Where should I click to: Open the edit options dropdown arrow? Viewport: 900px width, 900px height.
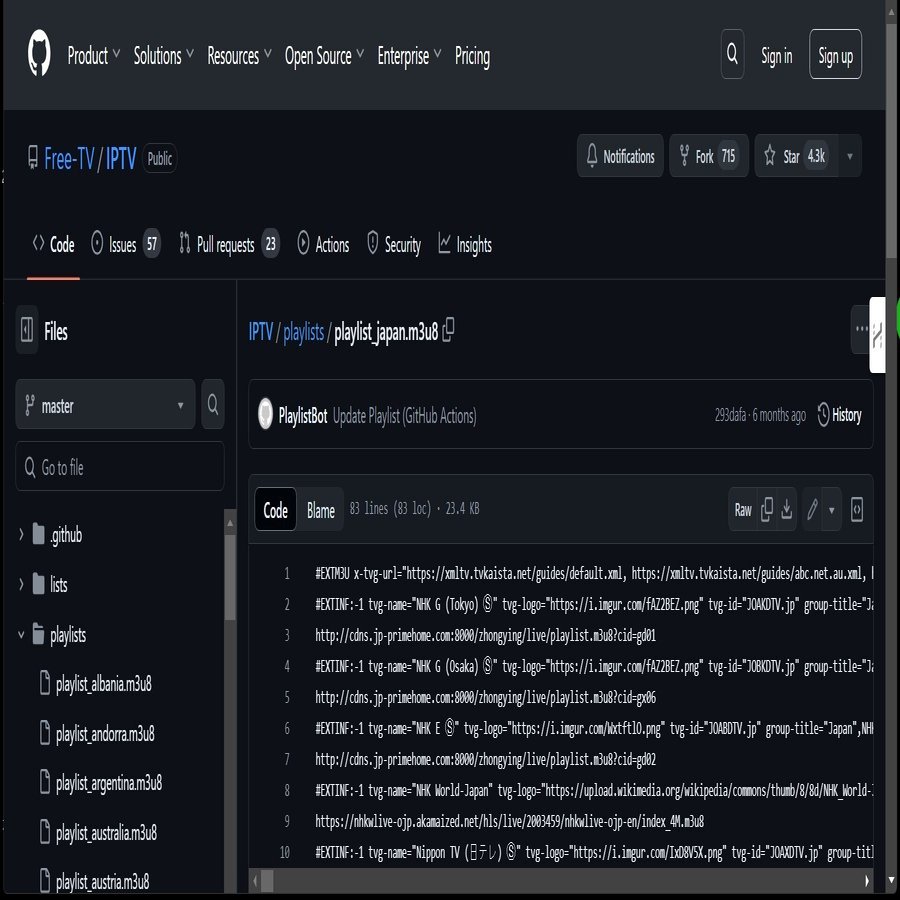832,509
